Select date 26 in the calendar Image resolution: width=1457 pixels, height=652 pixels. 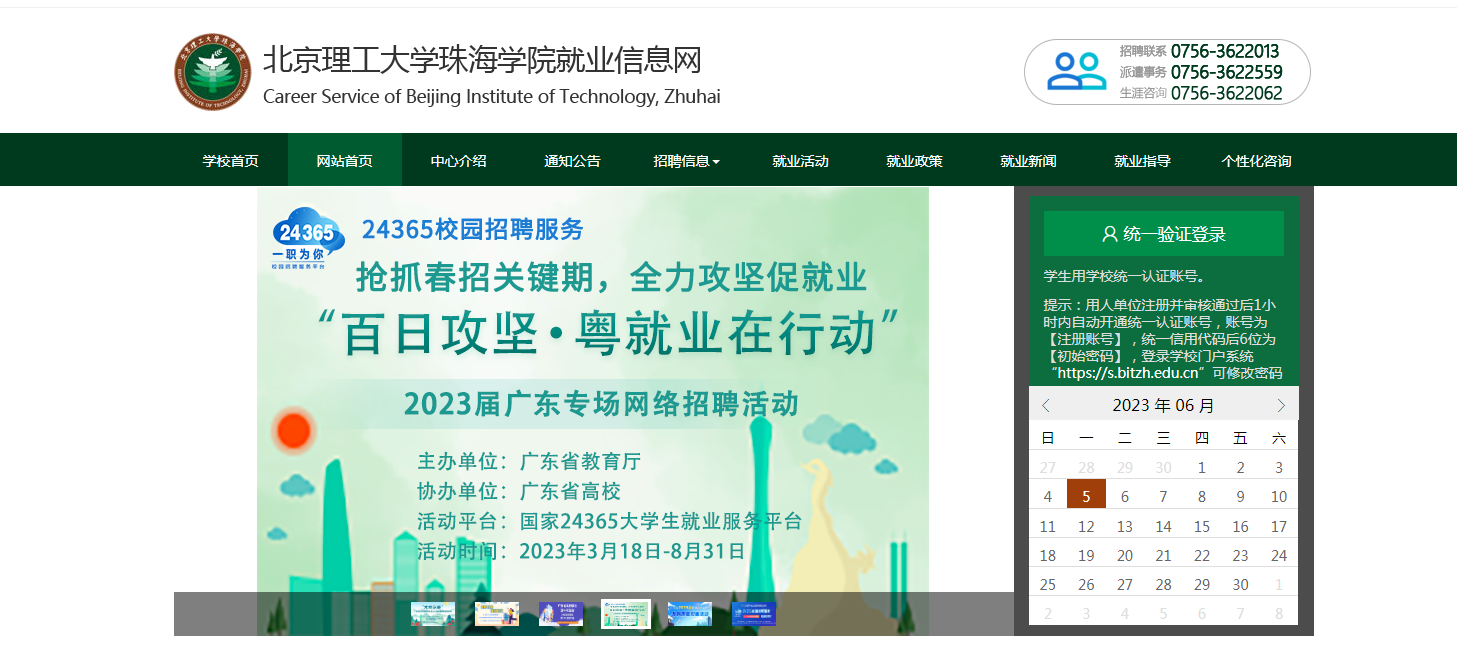click(x=1086, y=584)
